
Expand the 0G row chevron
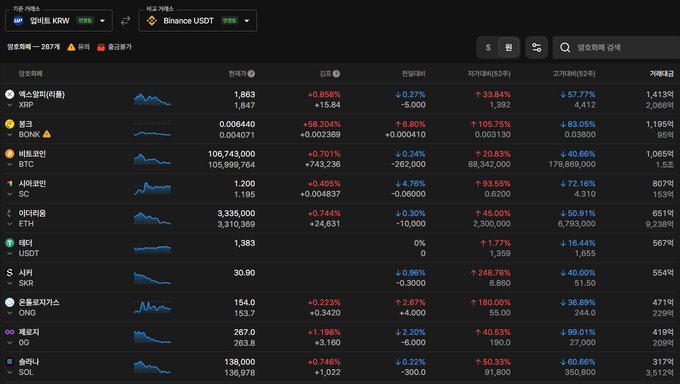tap(10, 343)
